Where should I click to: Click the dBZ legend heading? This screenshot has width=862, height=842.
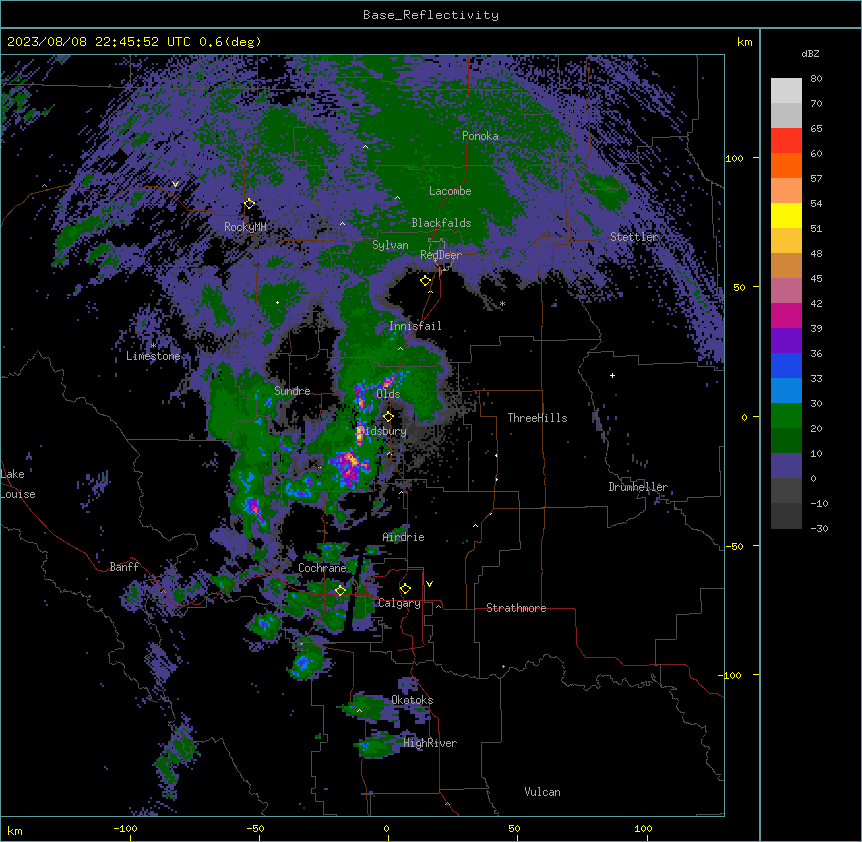pos(810,53)
